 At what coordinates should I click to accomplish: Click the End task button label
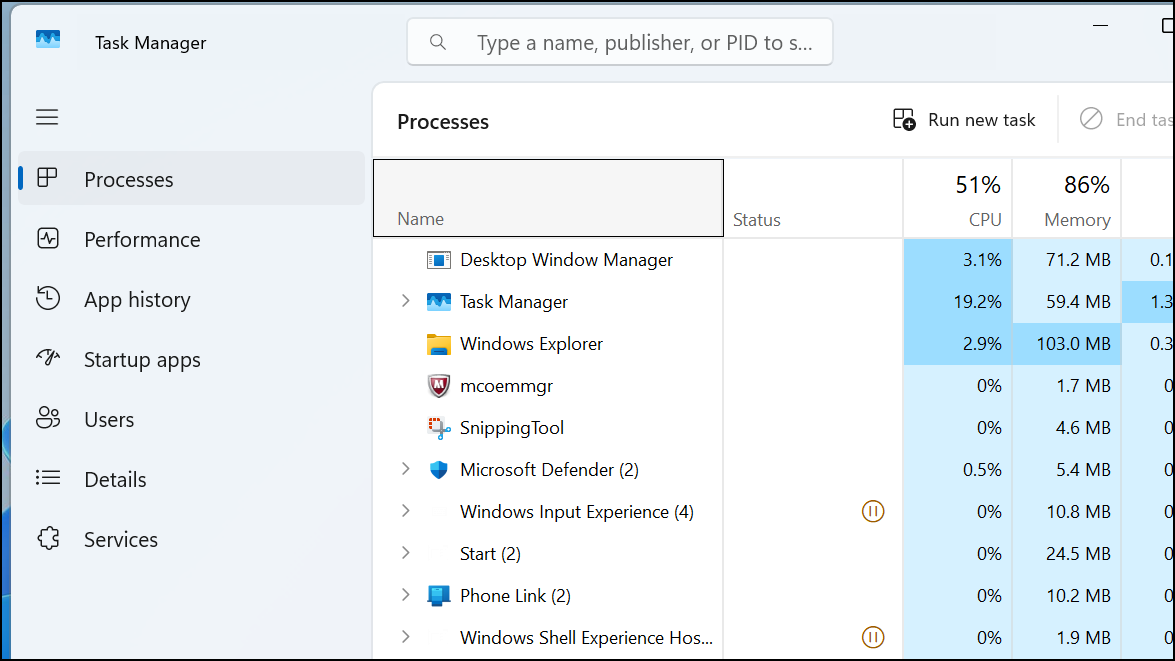coord(1144,120)
